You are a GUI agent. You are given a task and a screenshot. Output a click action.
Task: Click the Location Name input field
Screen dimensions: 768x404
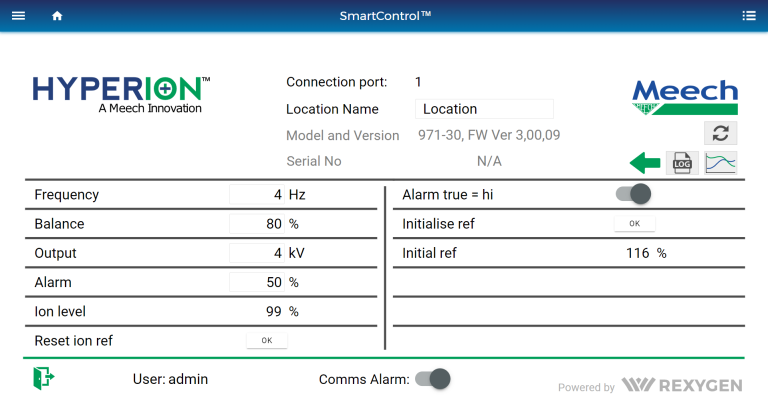click(x=484, y=109)
